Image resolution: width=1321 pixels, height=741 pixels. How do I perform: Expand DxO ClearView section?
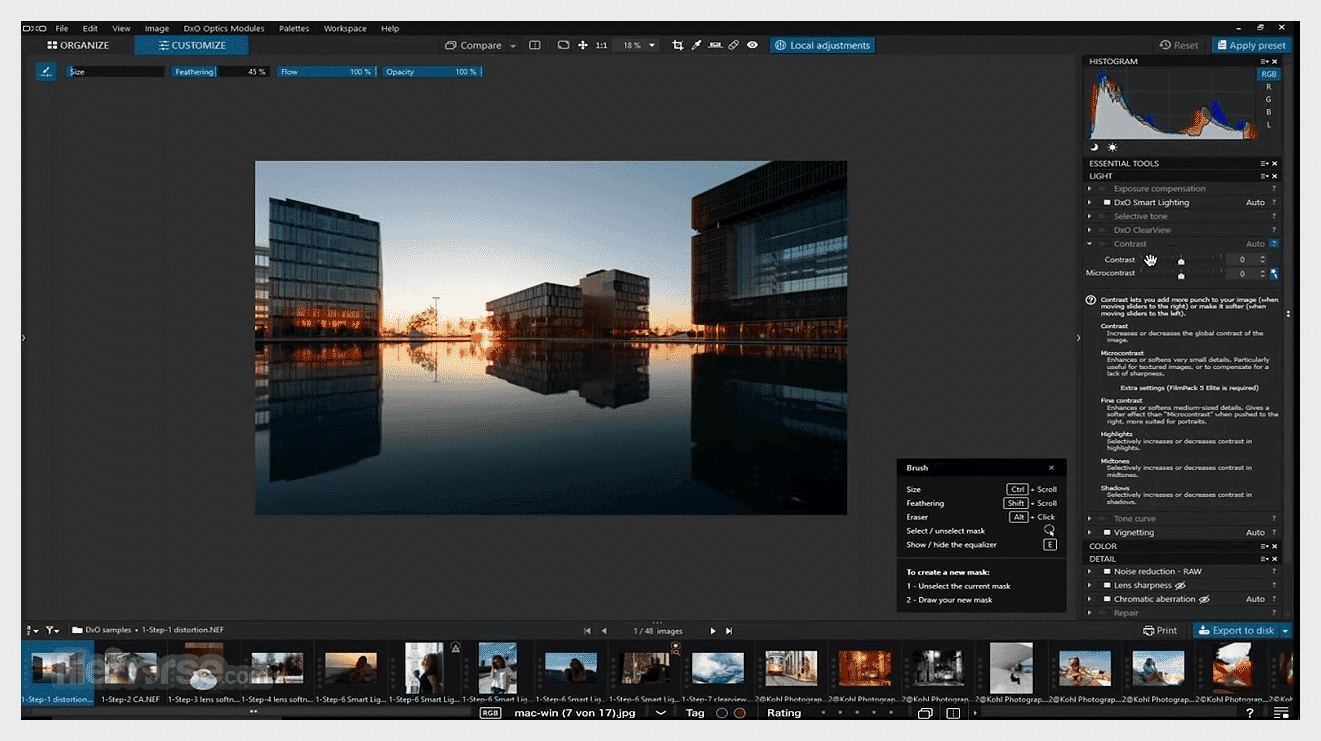click(x=1090, y=230)
